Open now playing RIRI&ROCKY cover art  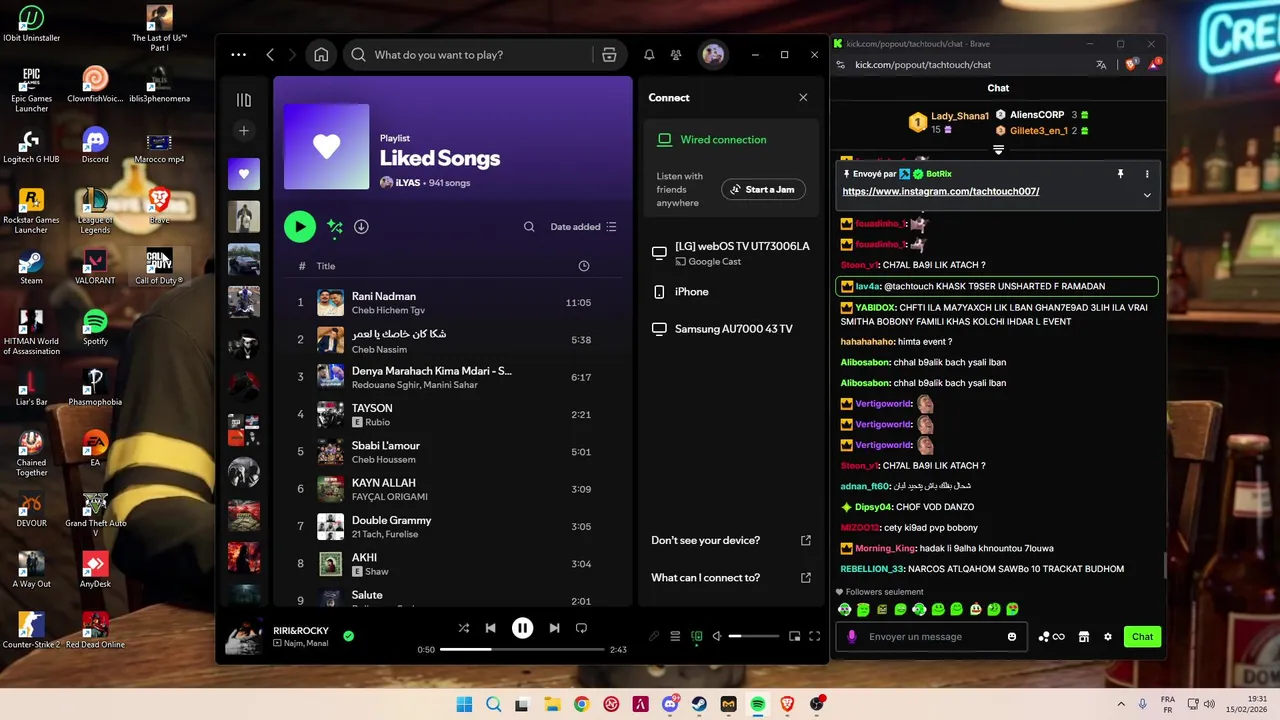point(244,637)
